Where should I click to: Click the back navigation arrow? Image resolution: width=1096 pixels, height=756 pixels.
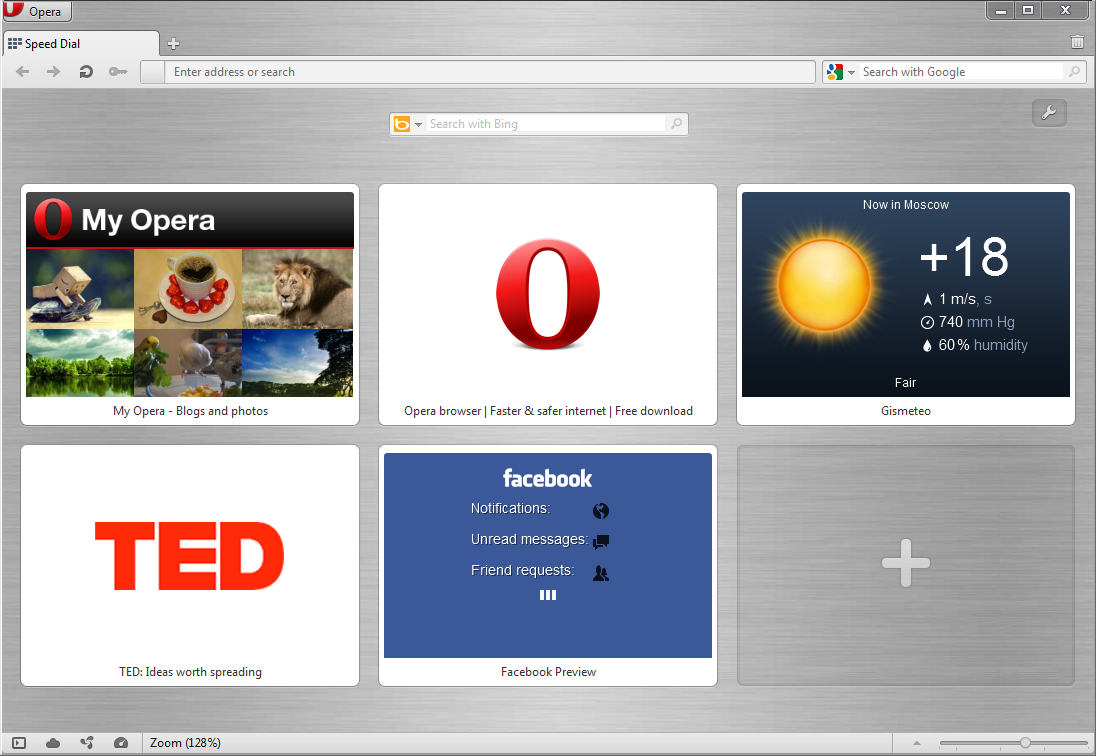point(22,71)
